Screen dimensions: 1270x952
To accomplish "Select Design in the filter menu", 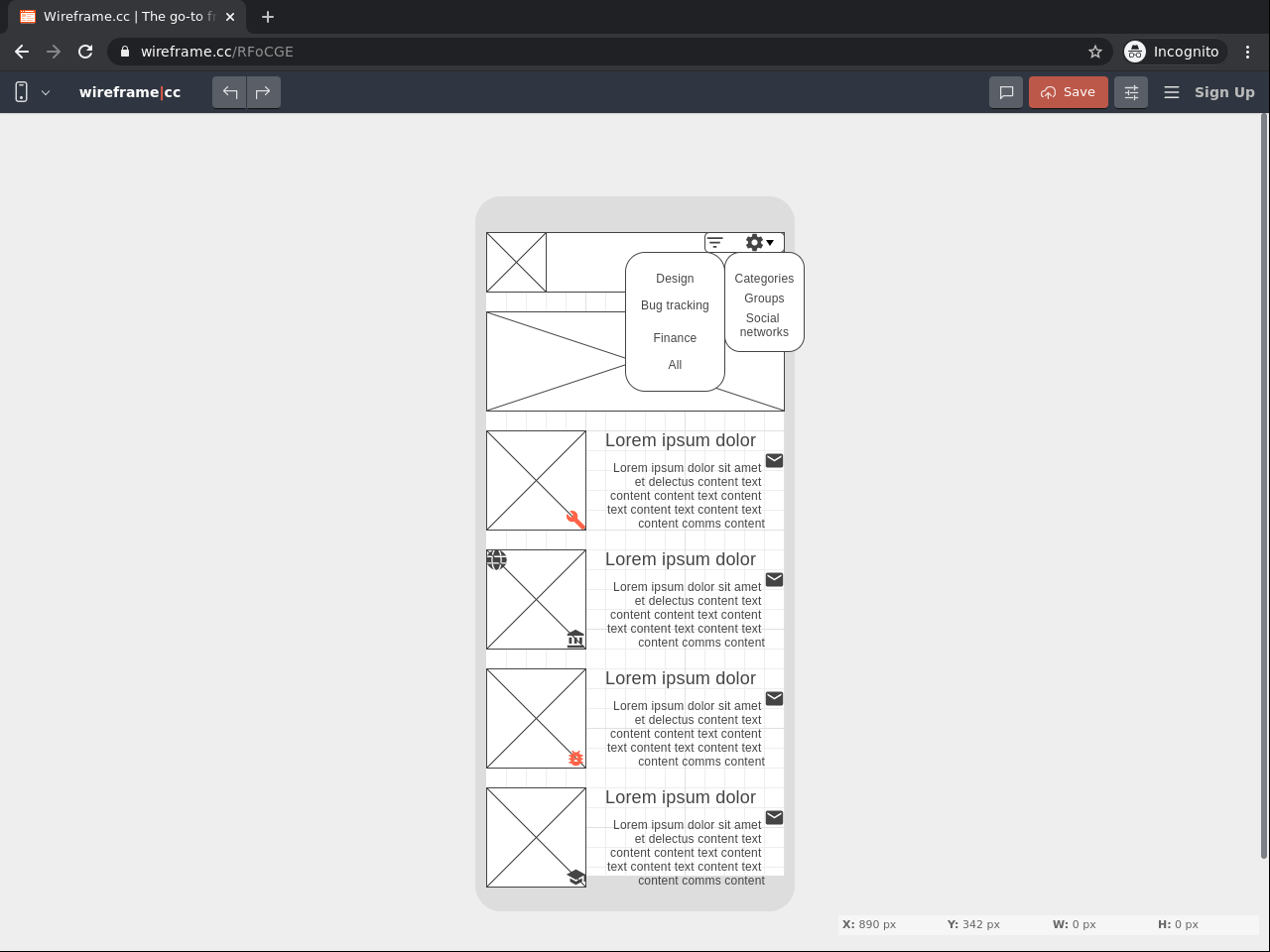I will click(675, 279).
